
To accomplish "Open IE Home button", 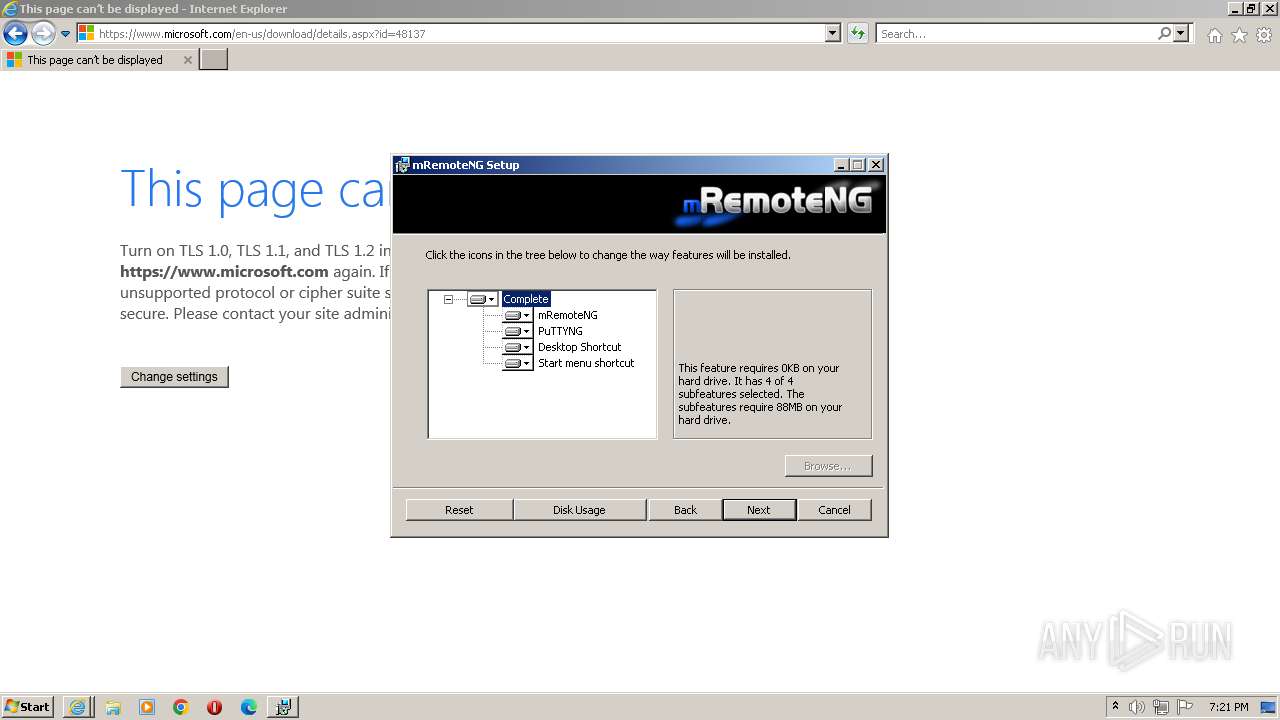I will click(1214, 35).
